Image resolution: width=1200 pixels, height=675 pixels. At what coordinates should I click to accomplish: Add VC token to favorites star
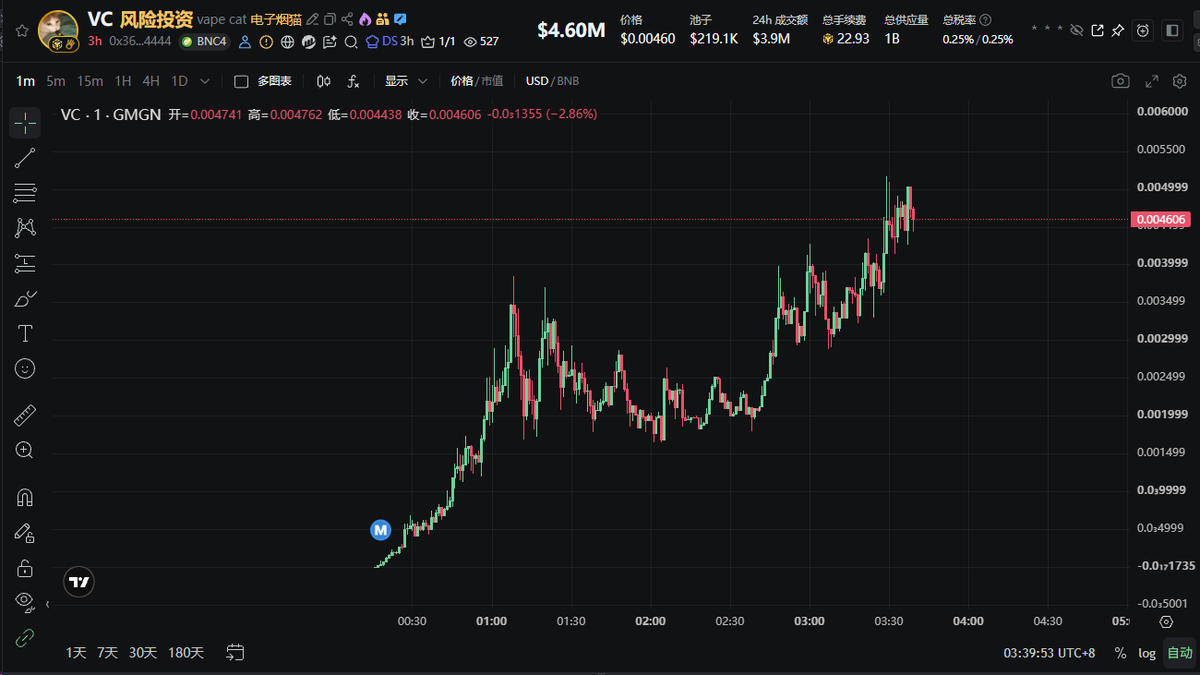pos(22,31)
